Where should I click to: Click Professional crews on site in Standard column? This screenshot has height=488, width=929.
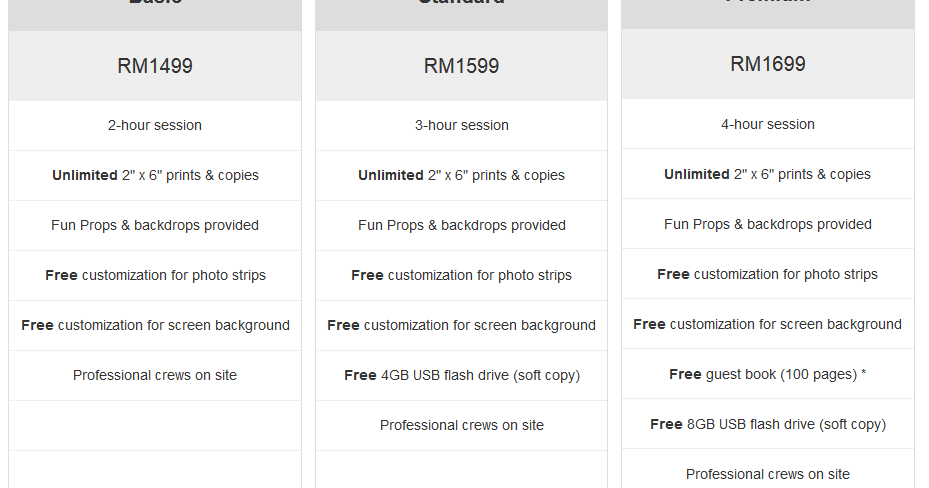[461, 425]
